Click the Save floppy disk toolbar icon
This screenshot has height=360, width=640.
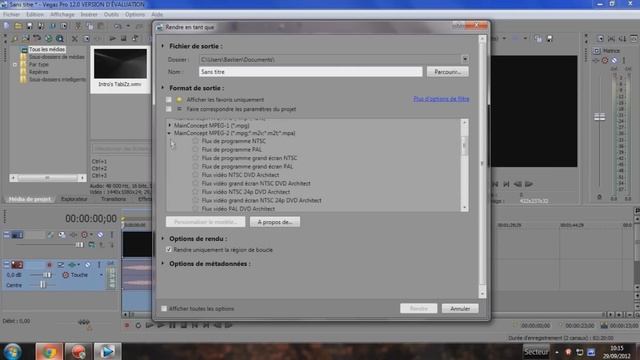coord(29,26)
